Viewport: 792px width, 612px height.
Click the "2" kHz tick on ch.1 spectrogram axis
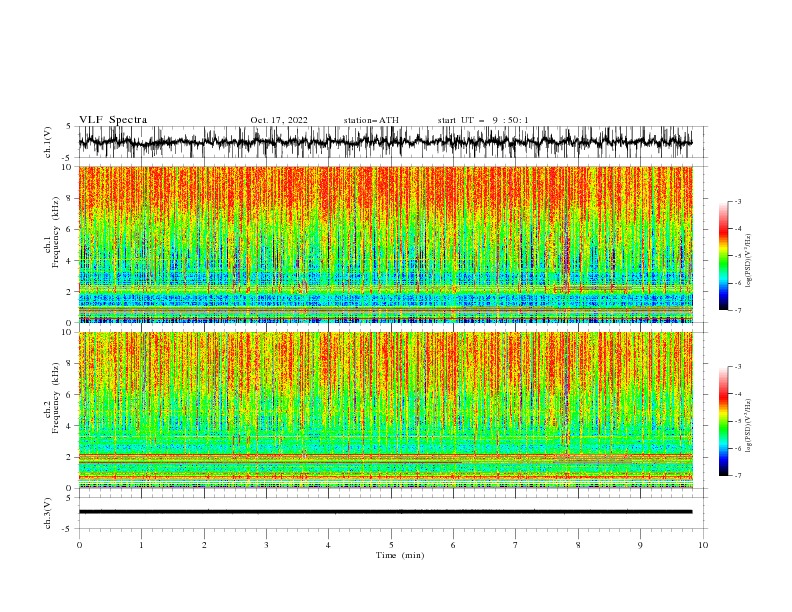(x=71, y=292)
